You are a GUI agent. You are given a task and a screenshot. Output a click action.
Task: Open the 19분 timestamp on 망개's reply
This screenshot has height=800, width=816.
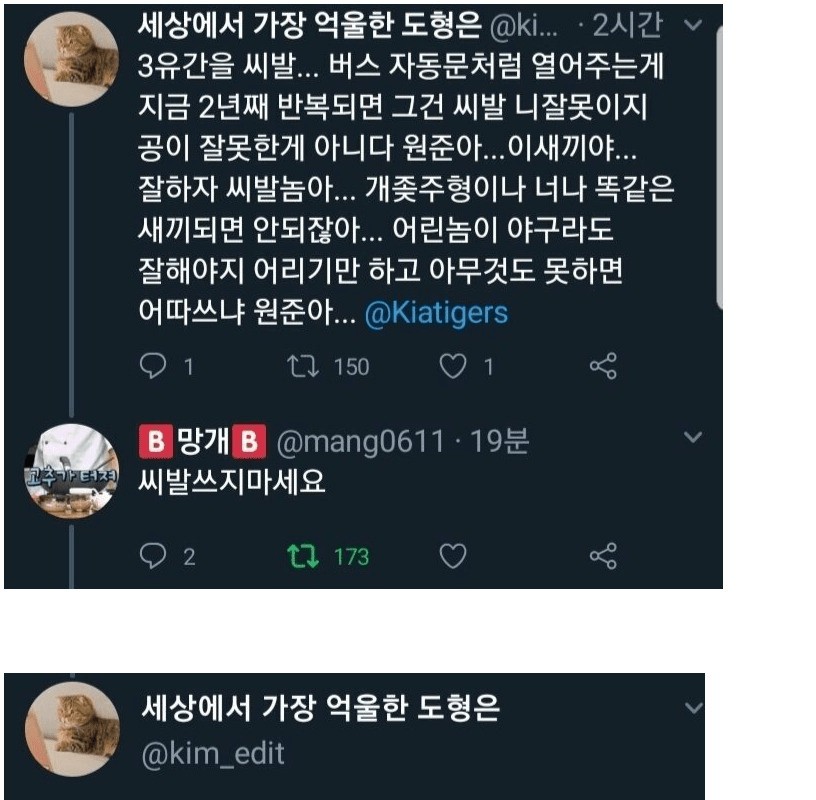(x=500, y=441)
